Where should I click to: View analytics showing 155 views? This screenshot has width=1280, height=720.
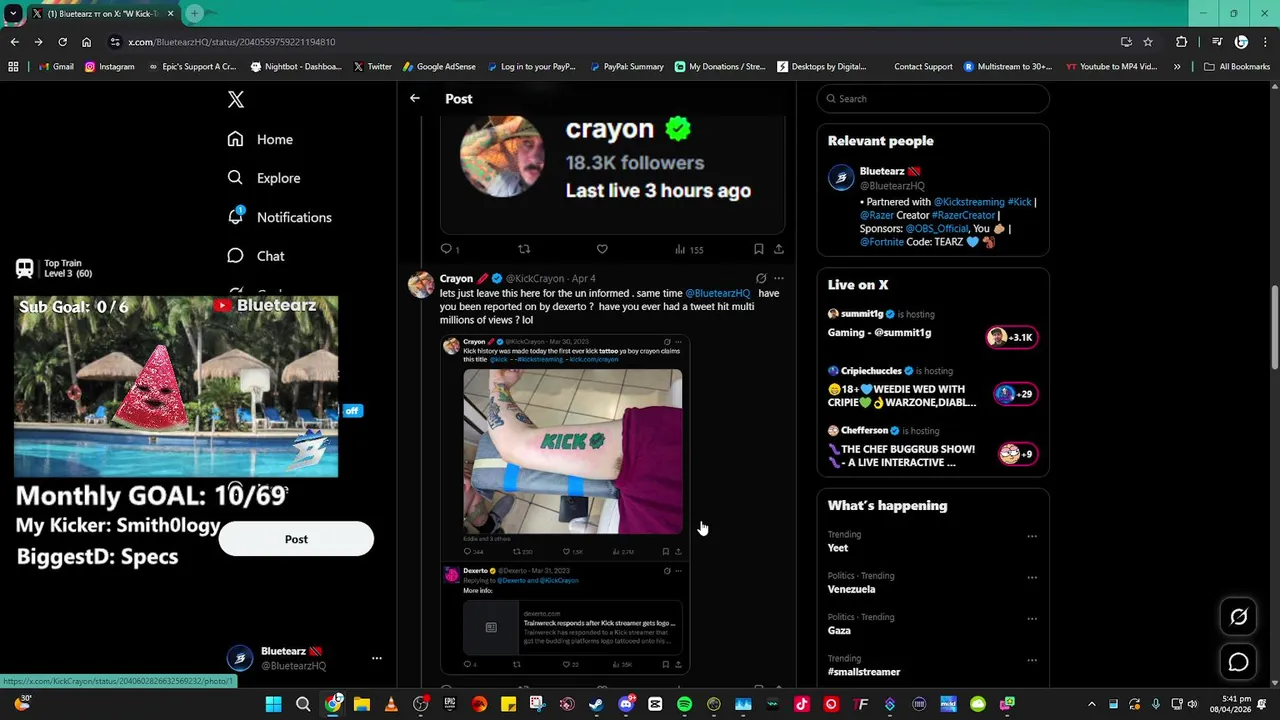click(x=689, y=249)
